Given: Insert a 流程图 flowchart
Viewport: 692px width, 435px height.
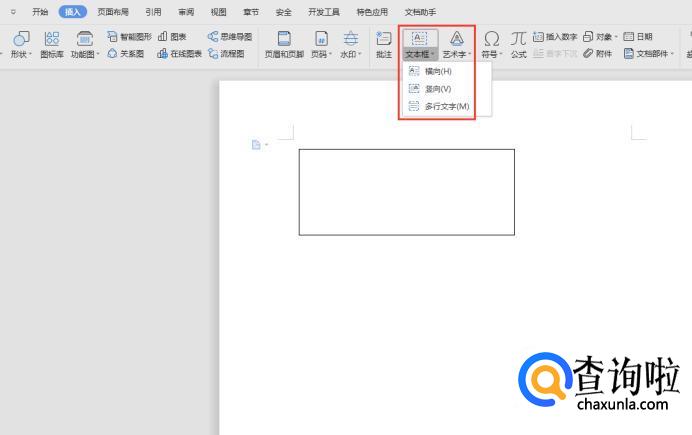Looking at the screenshot, I should (x=226, y=53).
